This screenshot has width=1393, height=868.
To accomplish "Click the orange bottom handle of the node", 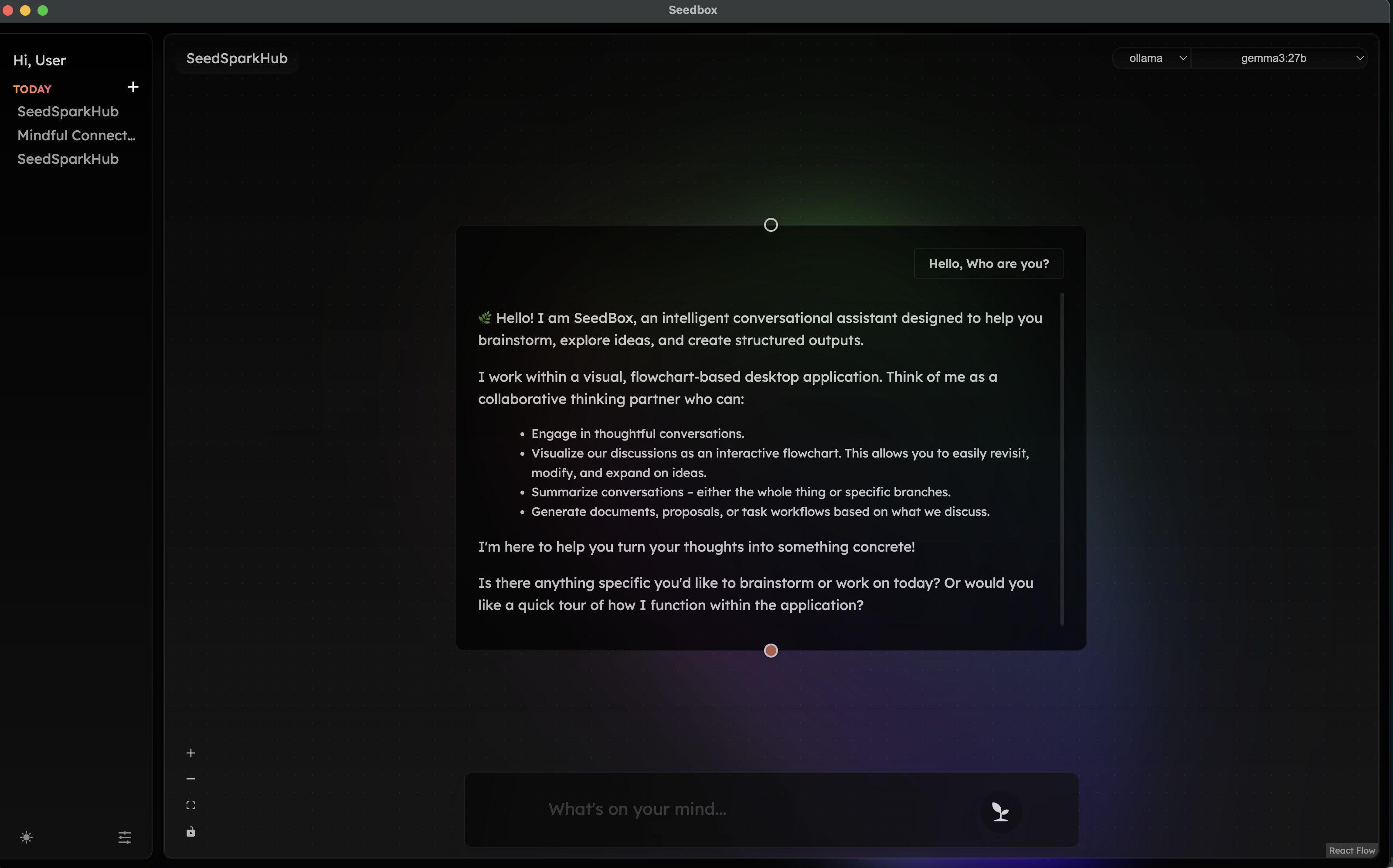I will pos(771,651).
